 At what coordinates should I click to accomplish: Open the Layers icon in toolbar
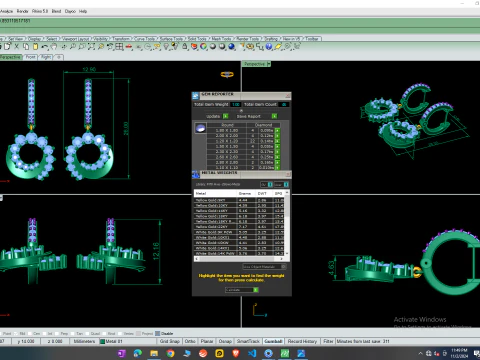pos(194,47)
